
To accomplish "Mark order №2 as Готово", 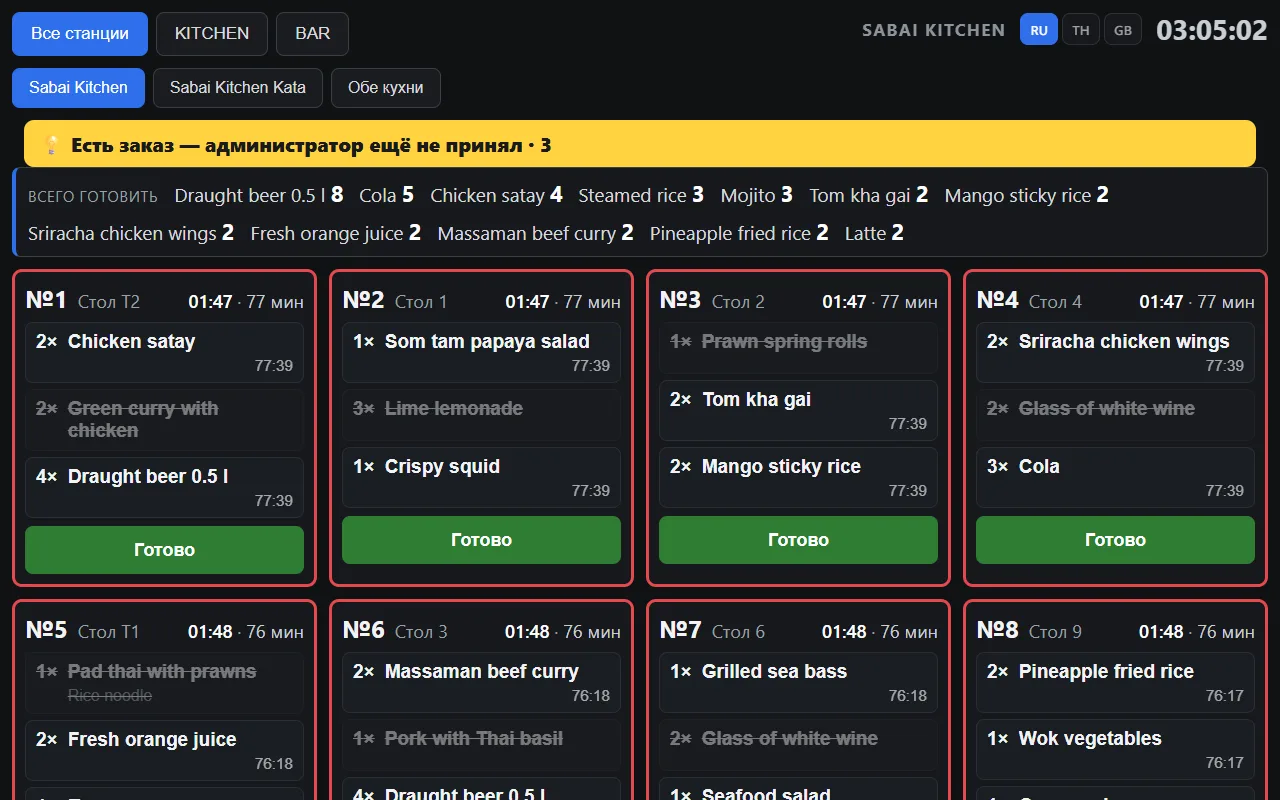I will [x=481, y=540].
